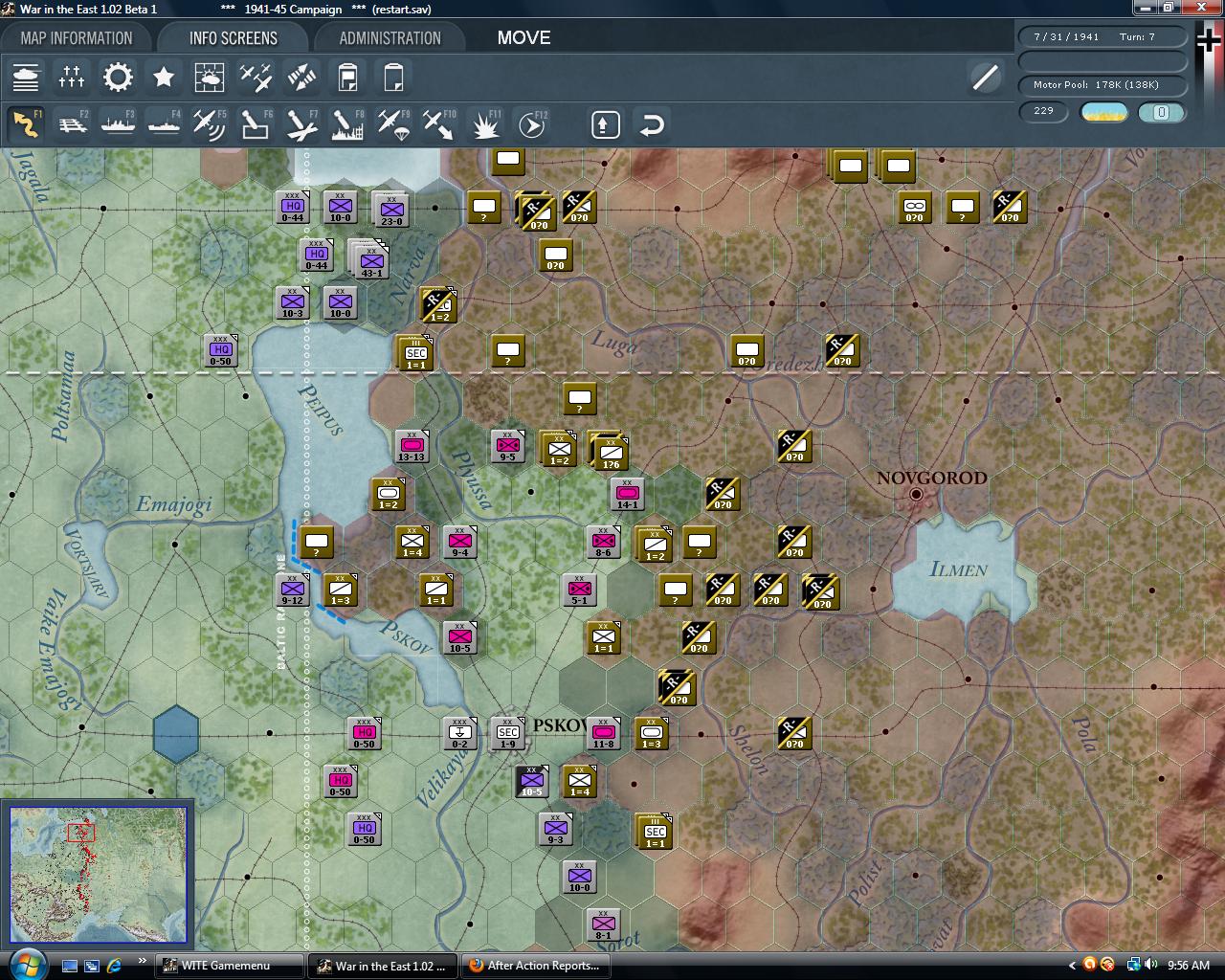
Task: Click the strategic minimap thumbnail
Action: 98,874
